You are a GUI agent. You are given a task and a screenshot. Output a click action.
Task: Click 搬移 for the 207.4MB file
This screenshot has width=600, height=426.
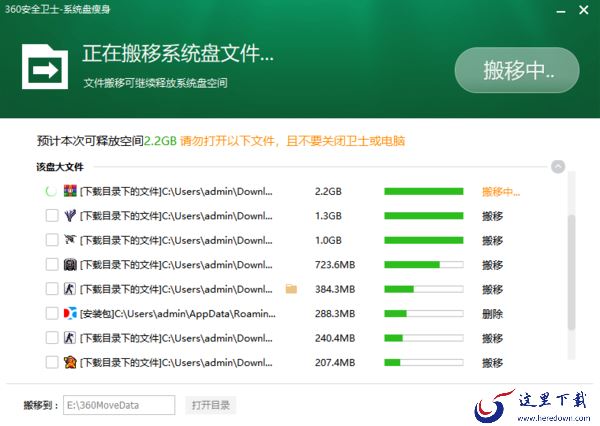[x=492, y=362]
